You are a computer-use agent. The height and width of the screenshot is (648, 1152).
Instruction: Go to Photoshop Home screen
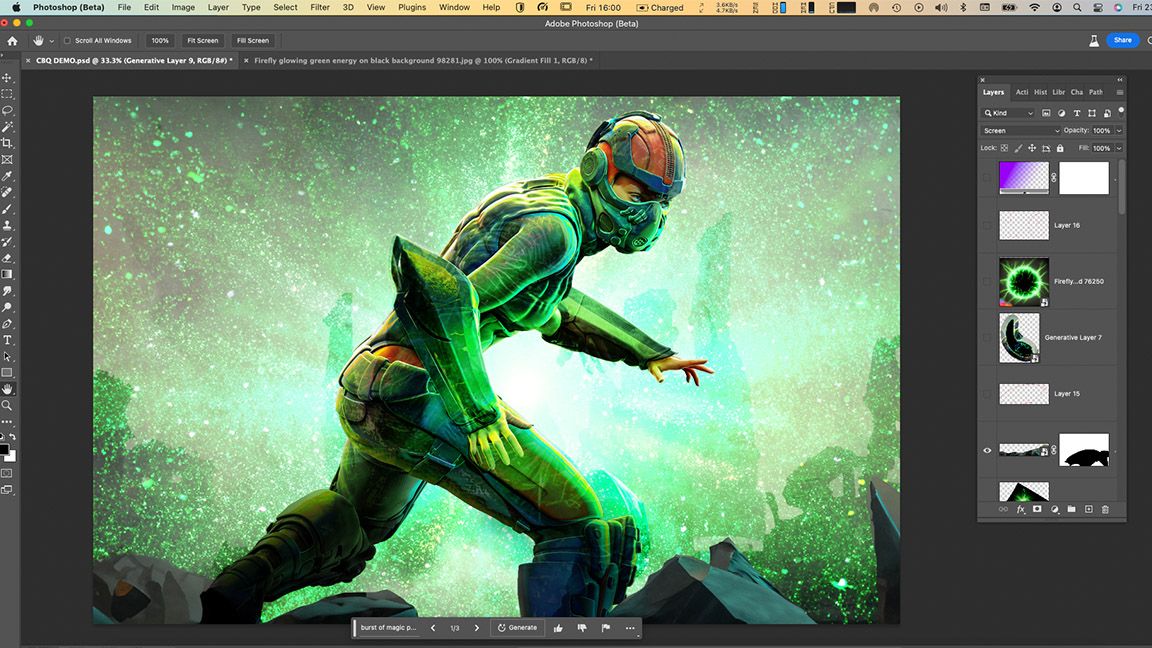pos(12,41)
